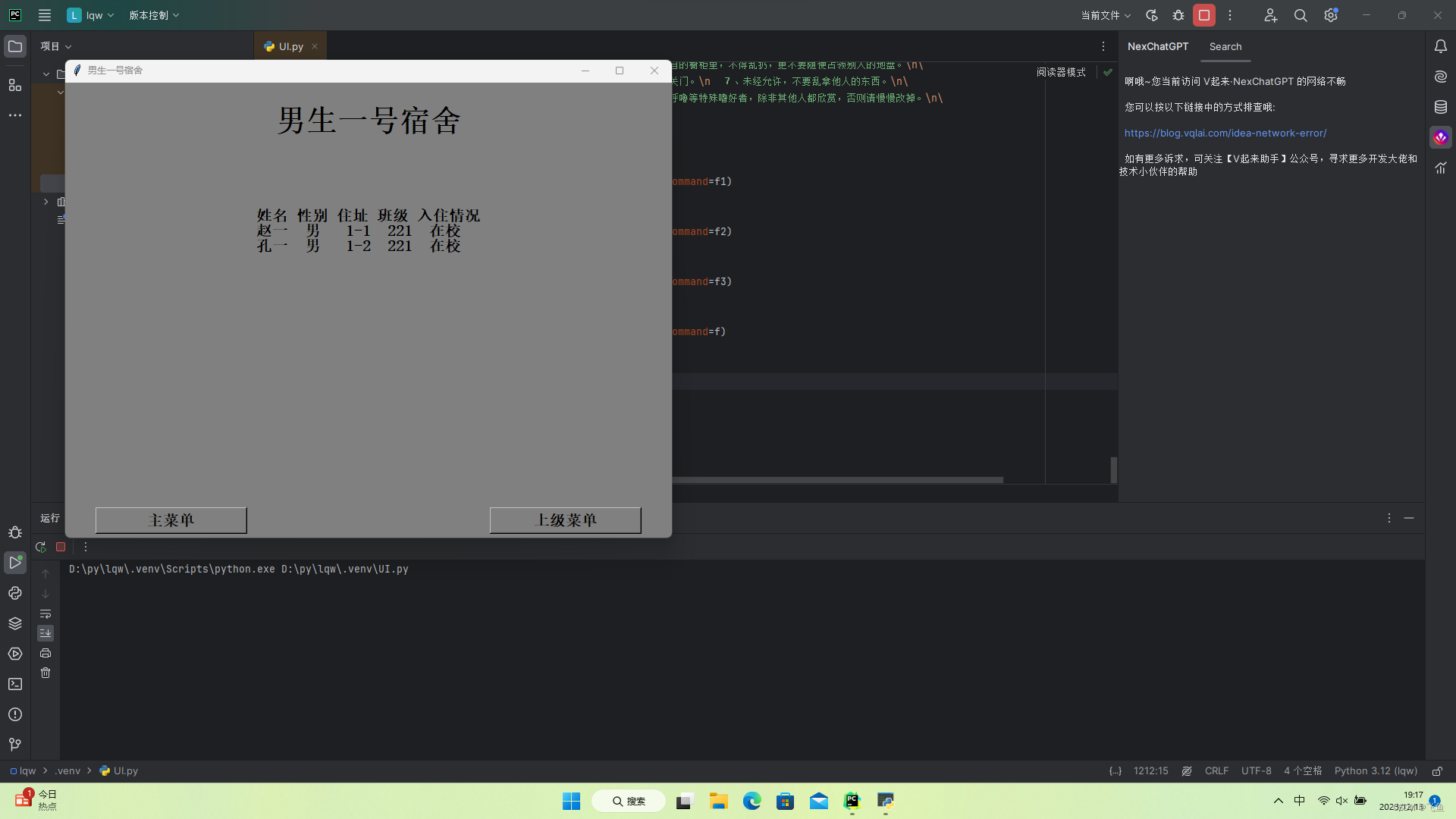
Task: Open the Problems tool window icon
Action: pos(15,714)
